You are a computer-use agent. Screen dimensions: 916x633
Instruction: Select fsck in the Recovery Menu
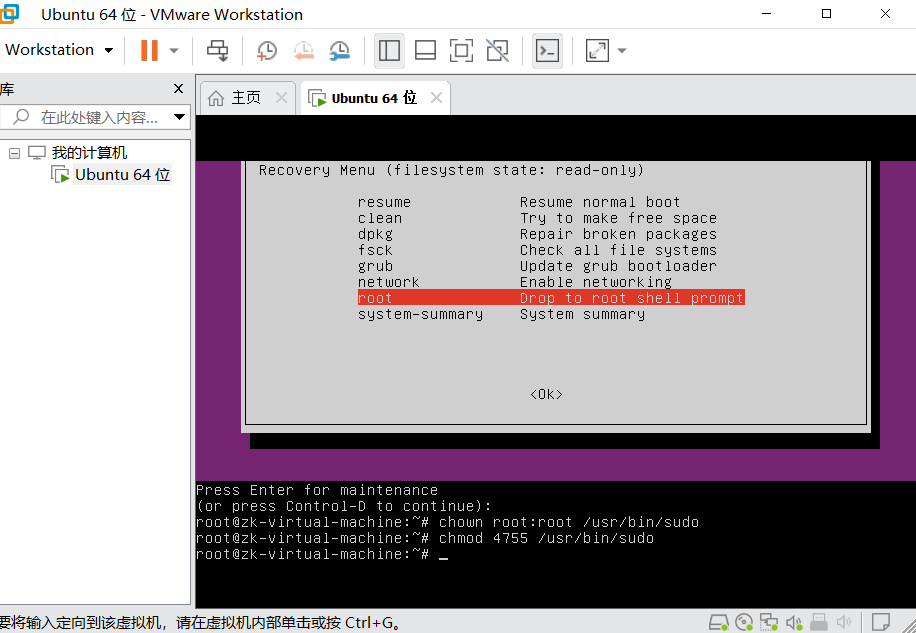pyautogui.click(x=375, y=250)
